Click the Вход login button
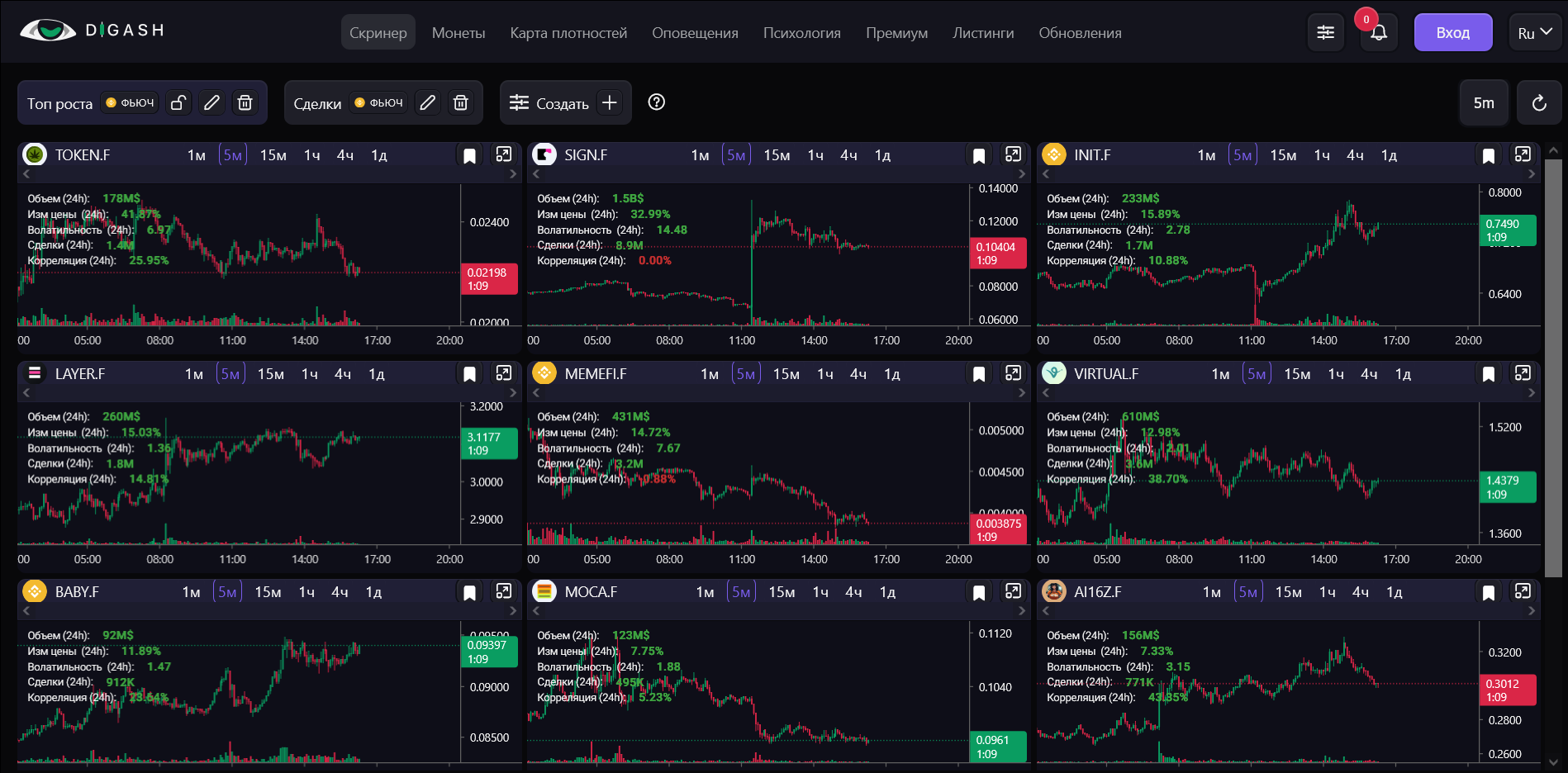 (1452, 33)
